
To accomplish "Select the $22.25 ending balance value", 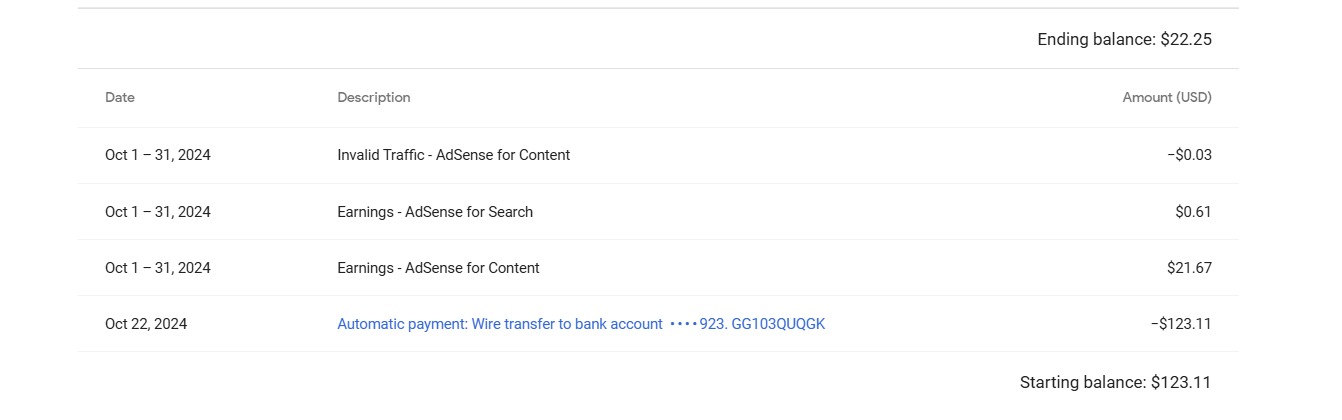I will click(x=1186, y=40).
